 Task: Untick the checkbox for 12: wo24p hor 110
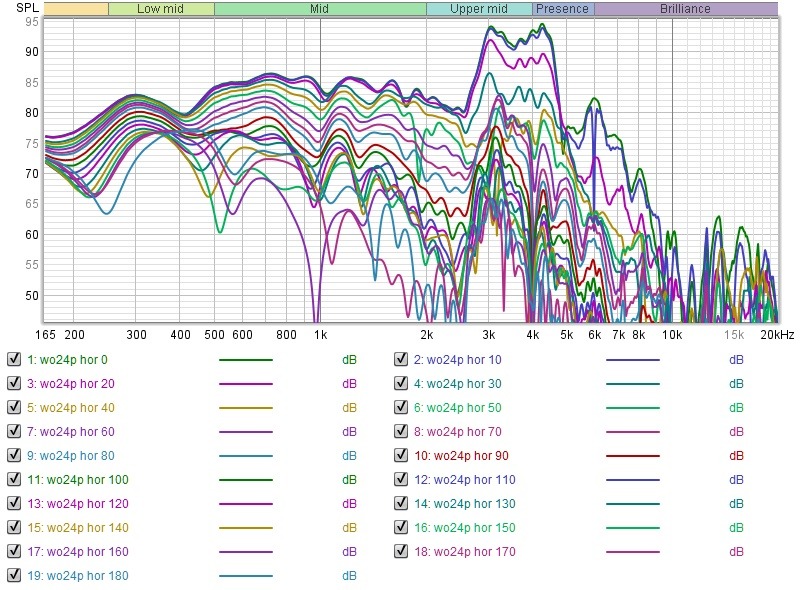point(401,479)
